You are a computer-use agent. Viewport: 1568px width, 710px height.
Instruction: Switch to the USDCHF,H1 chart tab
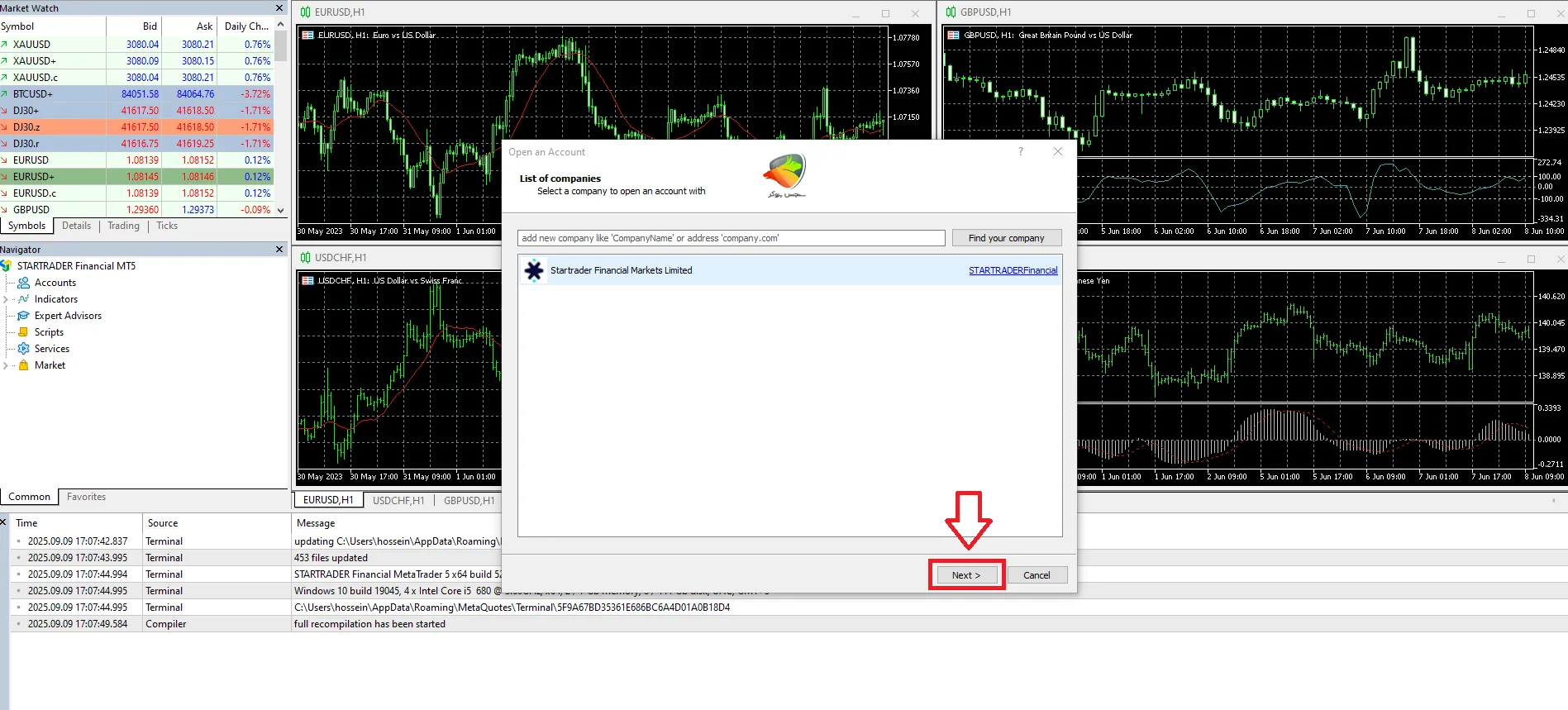[x=398, y=500]
